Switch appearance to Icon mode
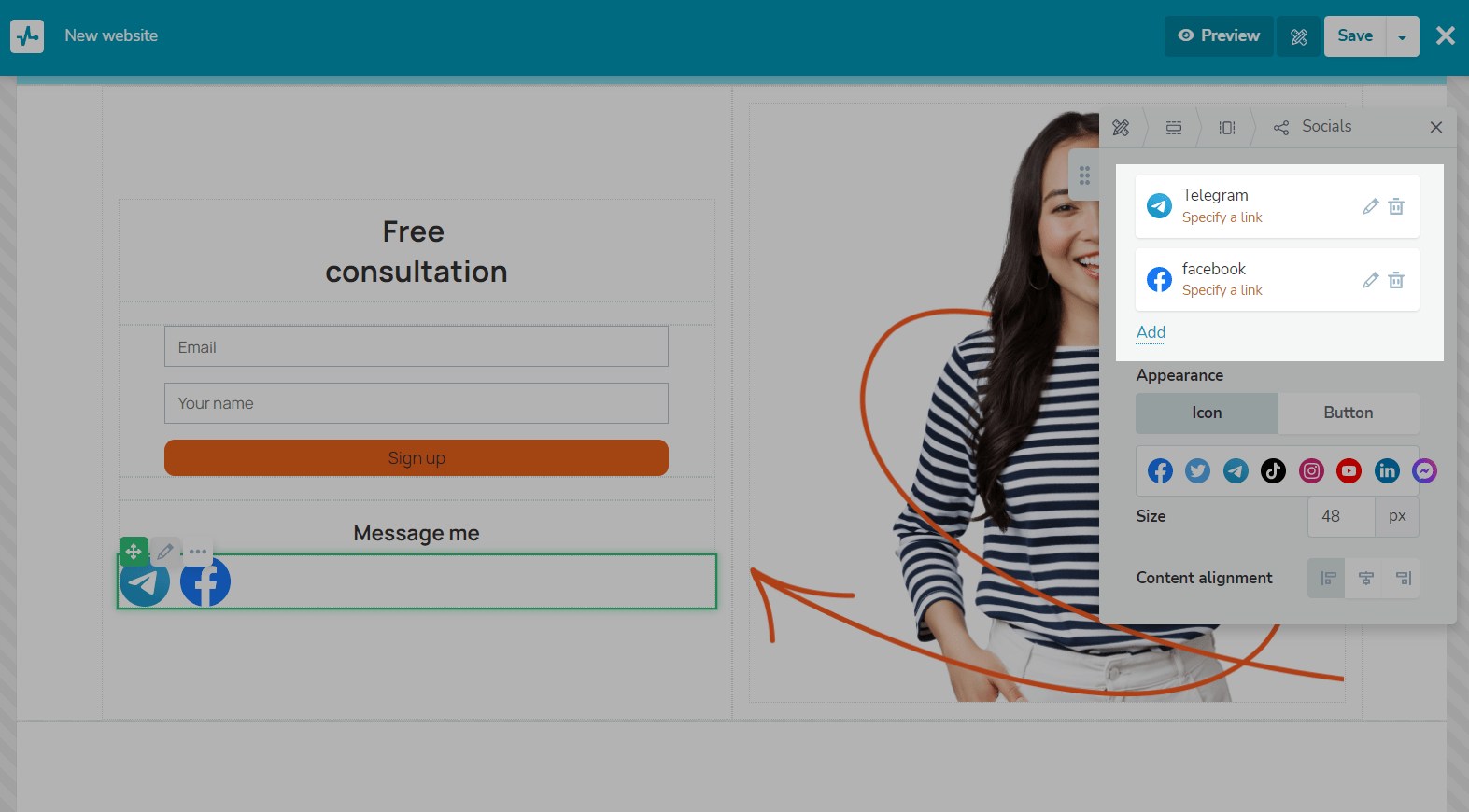 pyautogui.click(x=1207, y=413)
